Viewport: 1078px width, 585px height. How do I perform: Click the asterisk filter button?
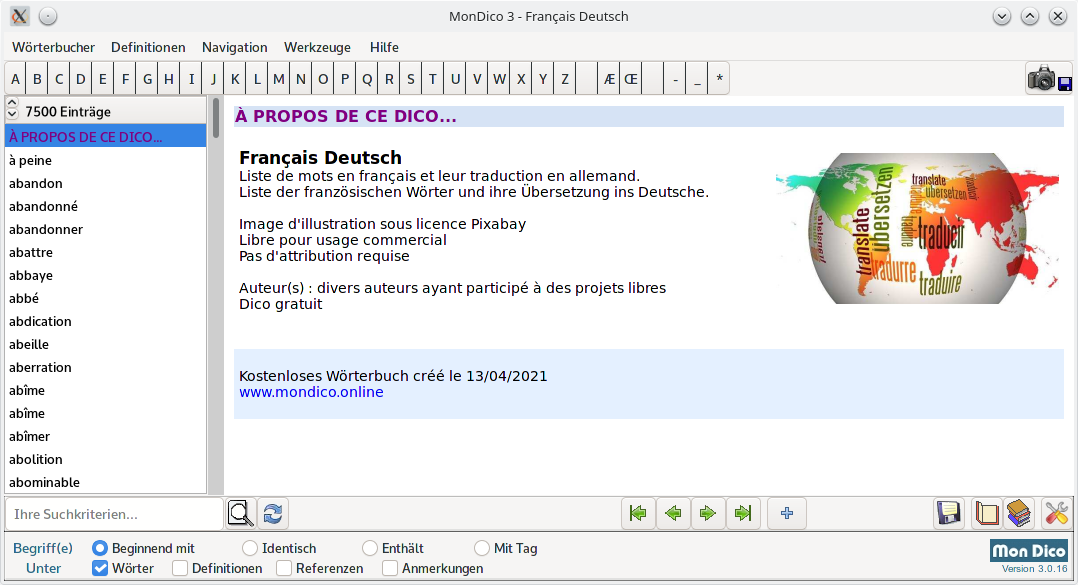tap(719, 79)
